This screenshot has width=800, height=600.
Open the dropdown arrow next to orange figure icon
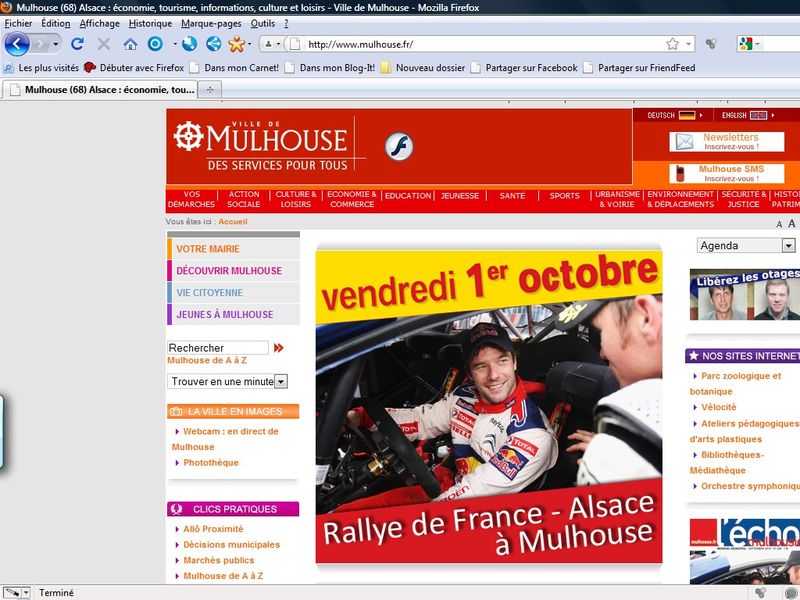(x=249, y=44)
